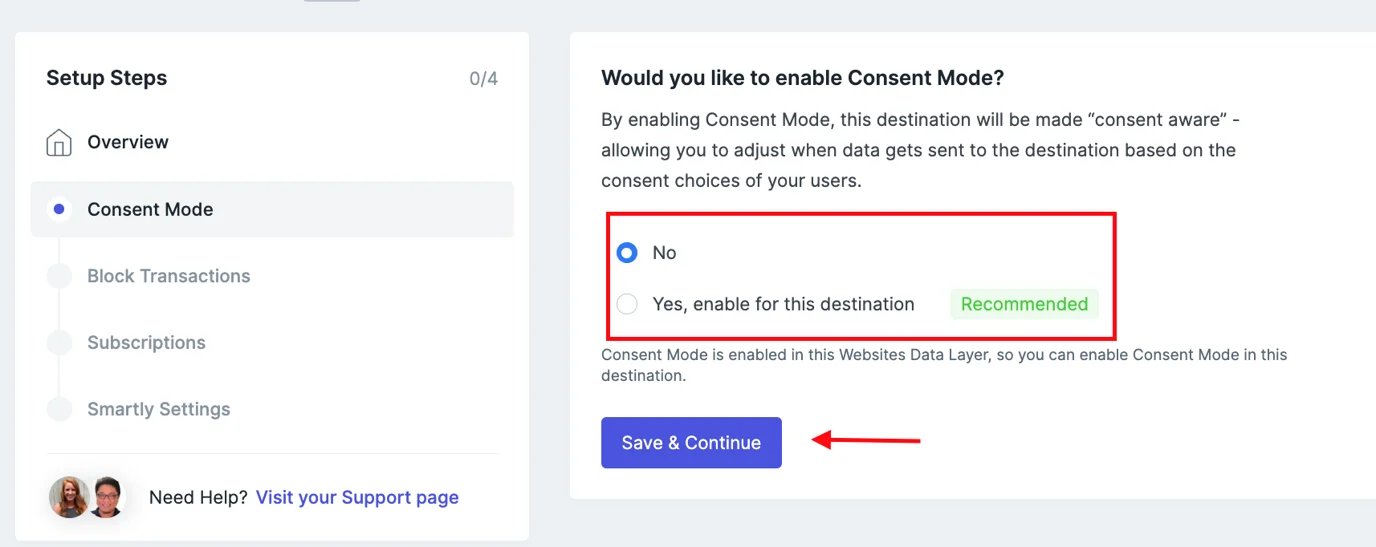Select the Consent Mode step label
The height and width of the screenshot is (547, 1376).
tap(150, 209)
